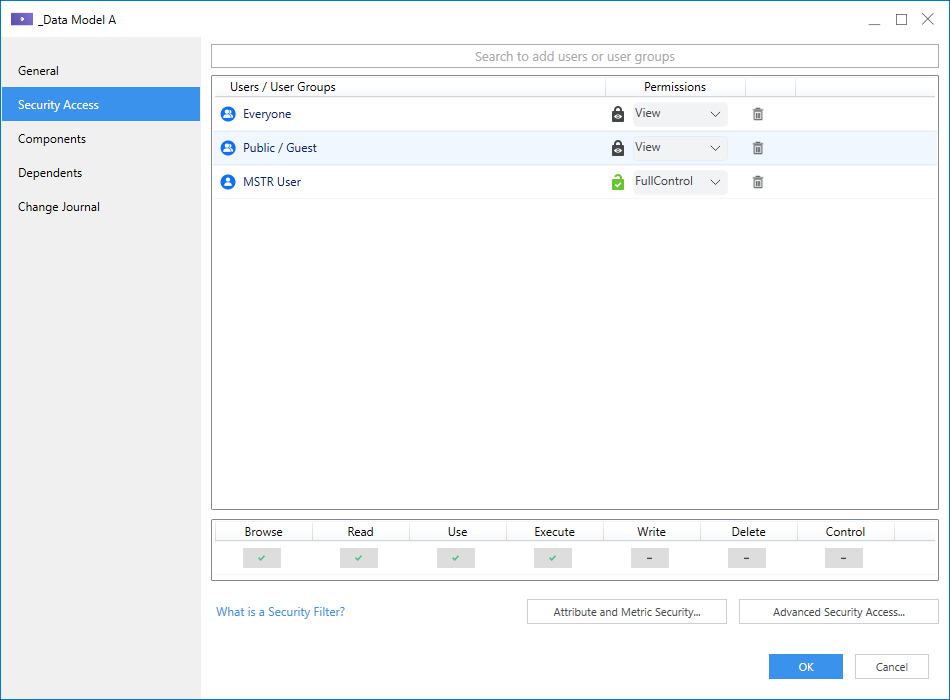
Task: Click trash icon for Public / Guest
Action: pyautogui.click(x=758, y=148)
